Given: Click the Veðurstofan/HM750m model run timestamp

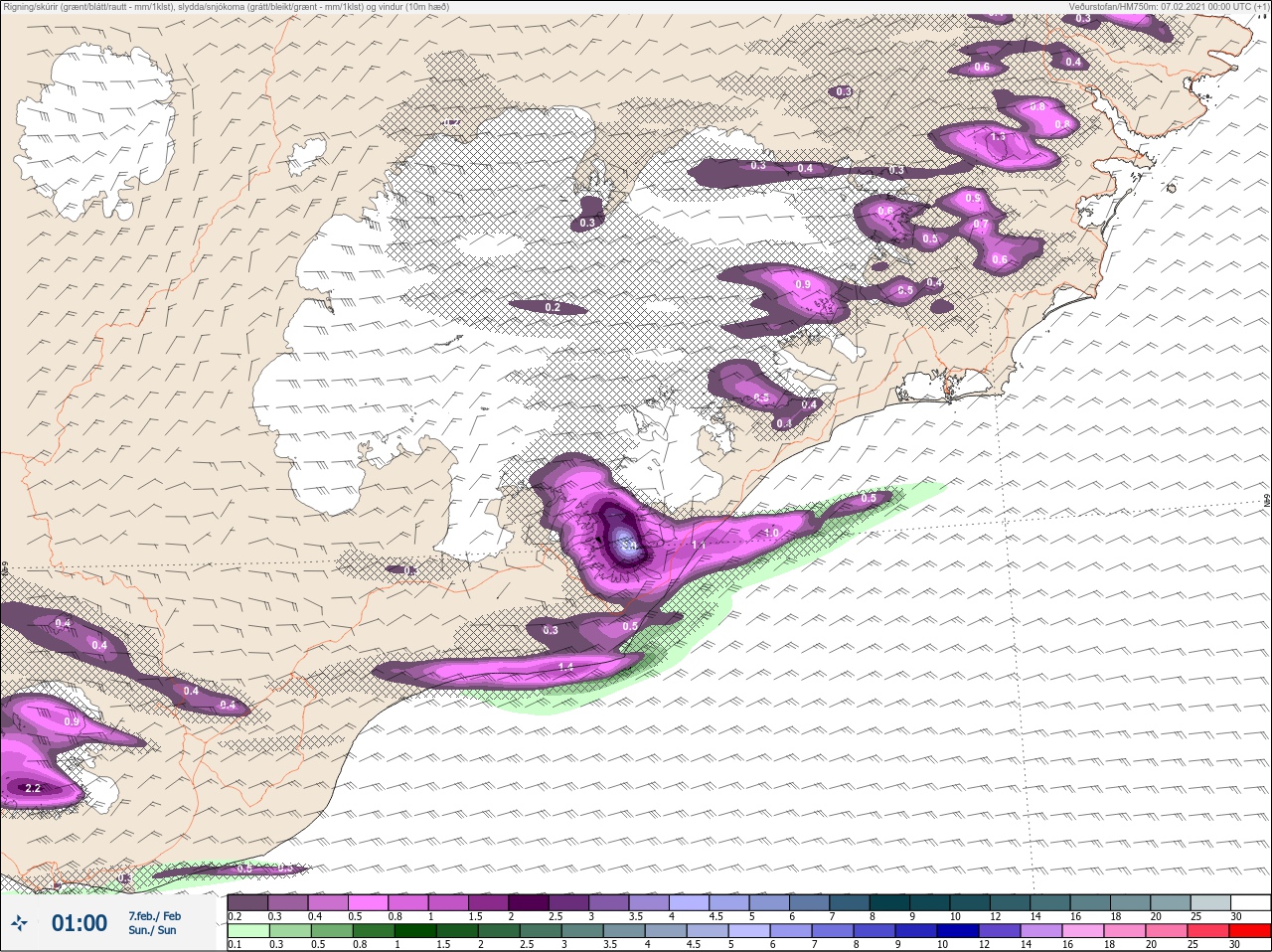Looking at the screenshot, I should (x=1170, y=6).
